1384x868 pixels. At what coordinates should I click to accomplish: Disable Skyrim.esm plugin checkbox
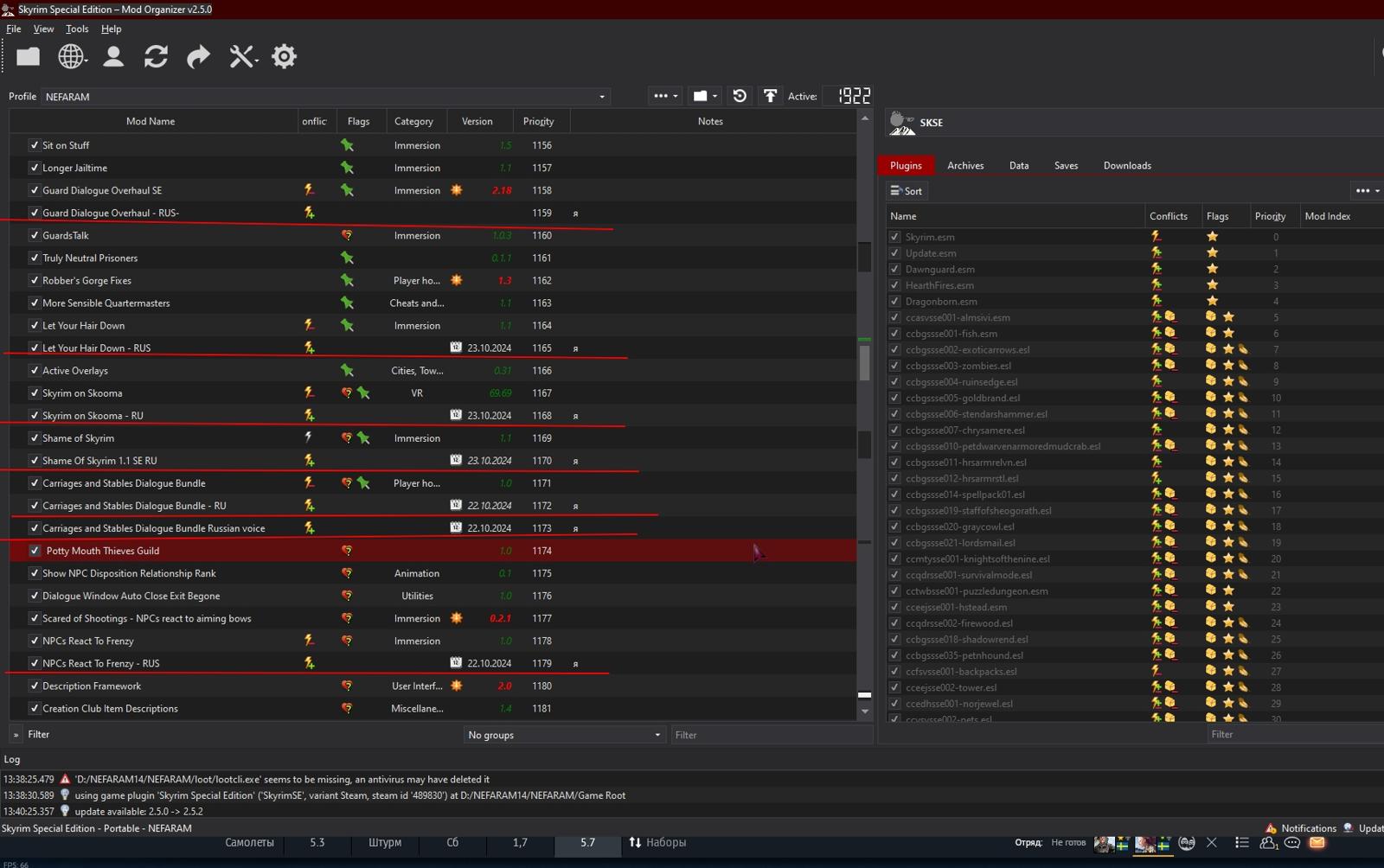click(x=894, y=236)
